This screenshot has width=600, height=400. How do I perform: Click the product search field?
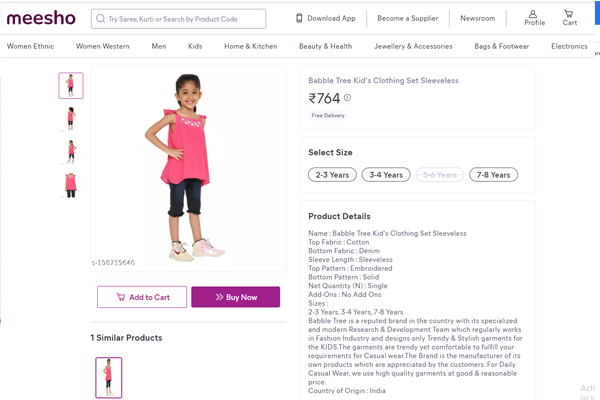(185, 18)
